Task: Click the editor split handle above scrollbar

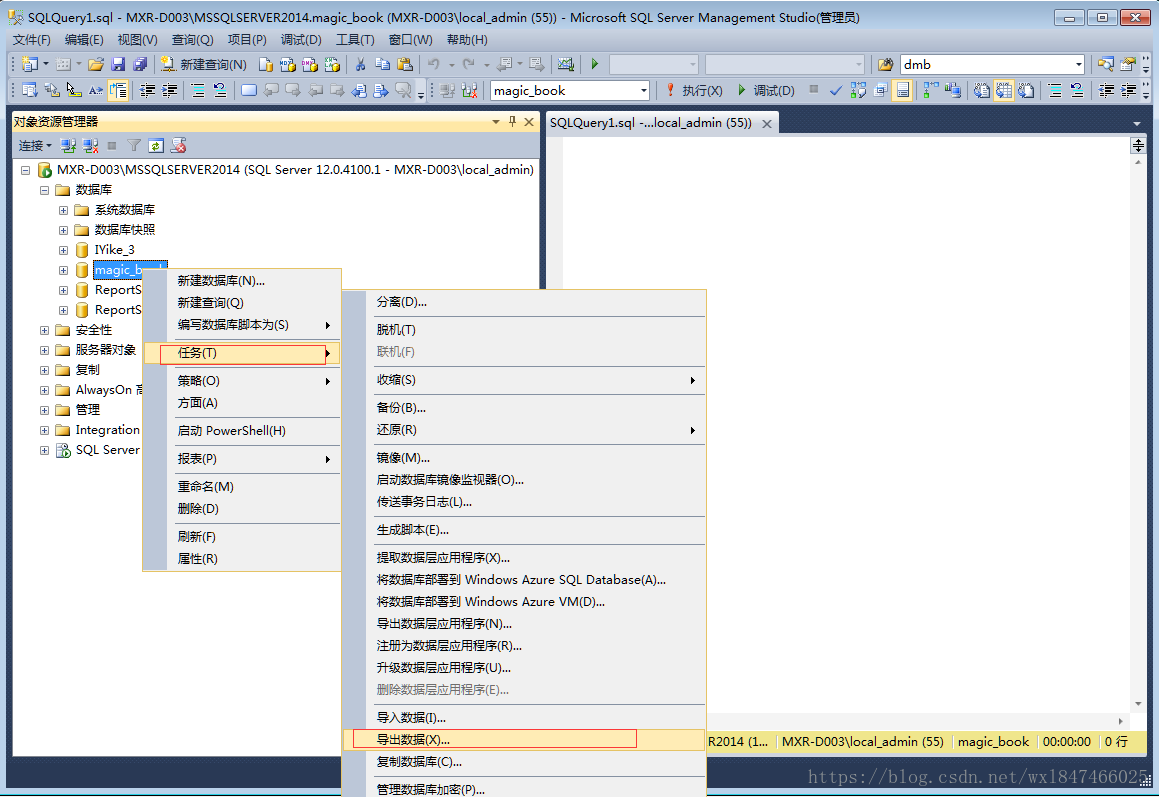Action: click(1138, 145)
